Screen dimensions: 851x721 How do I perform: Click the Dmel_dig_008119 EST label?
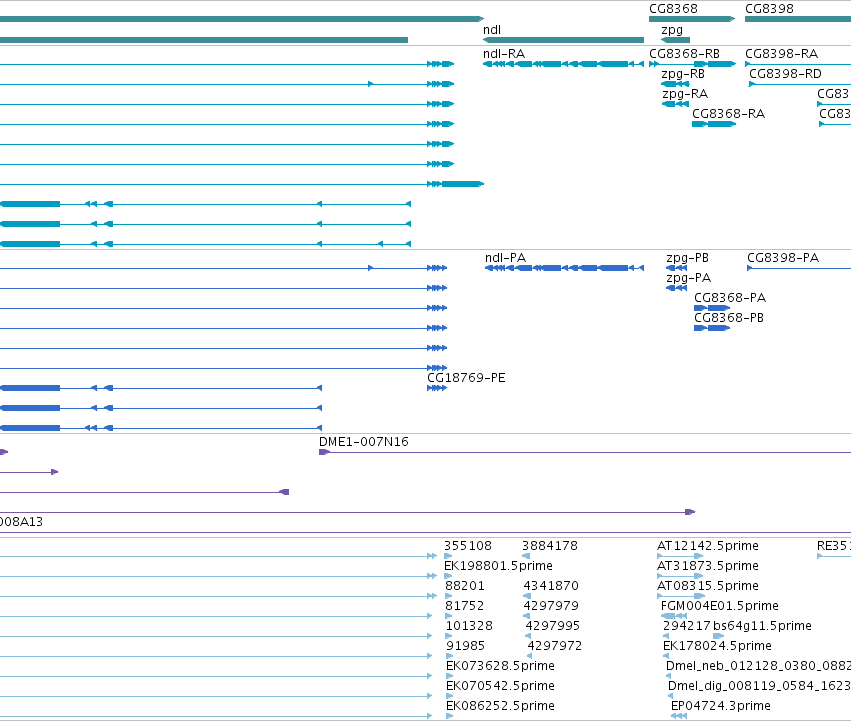pos(759,686)
